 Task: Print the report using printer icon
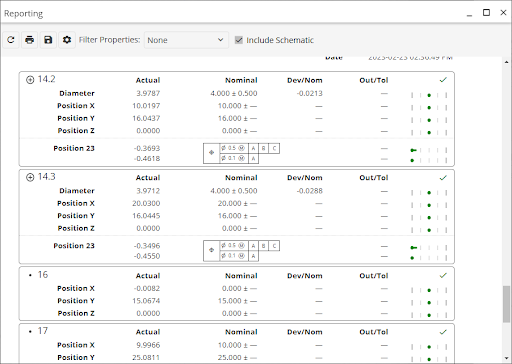[30, 40]
